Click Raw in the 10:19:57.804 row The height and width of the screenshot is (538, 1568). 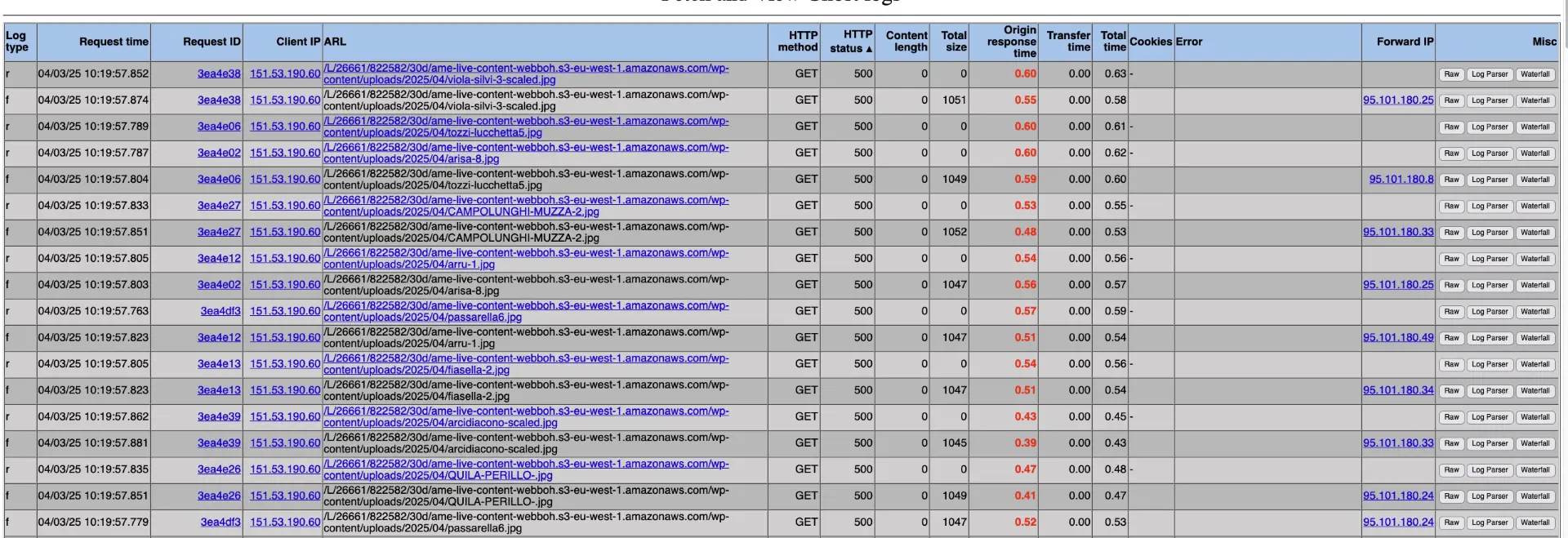point(1451,180)
